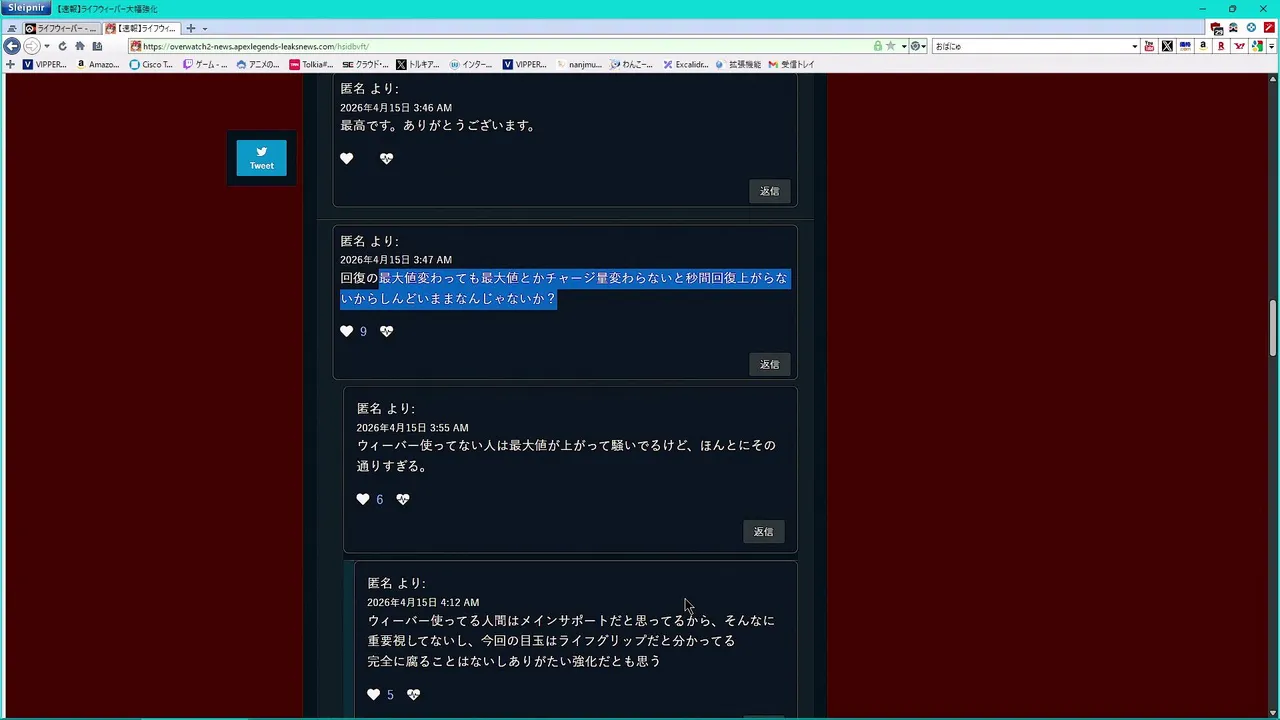Screen dimensions: 1280x720
Task: Open the トルキア... X bookmark
Action: 418,64
